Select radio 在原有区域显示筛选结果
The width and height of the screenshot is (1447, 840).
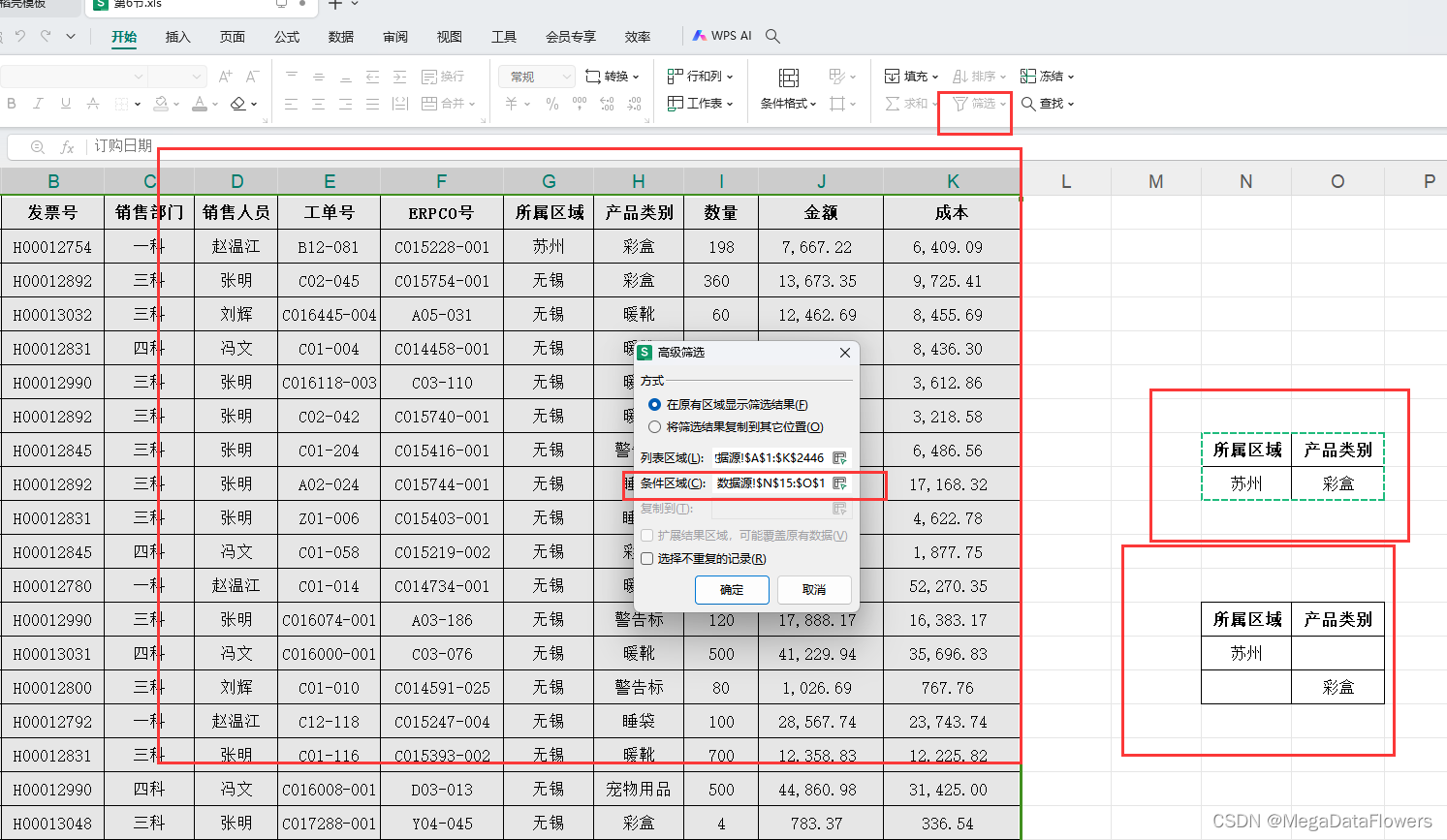pos(654,405)
